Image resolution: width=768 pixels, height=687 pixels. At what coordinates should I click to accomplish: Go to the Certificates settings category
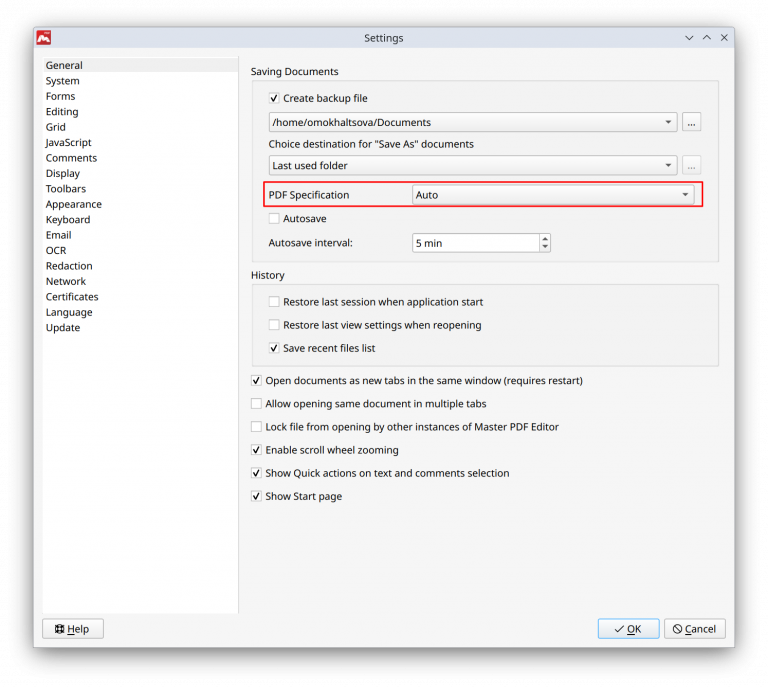(72, 297)
